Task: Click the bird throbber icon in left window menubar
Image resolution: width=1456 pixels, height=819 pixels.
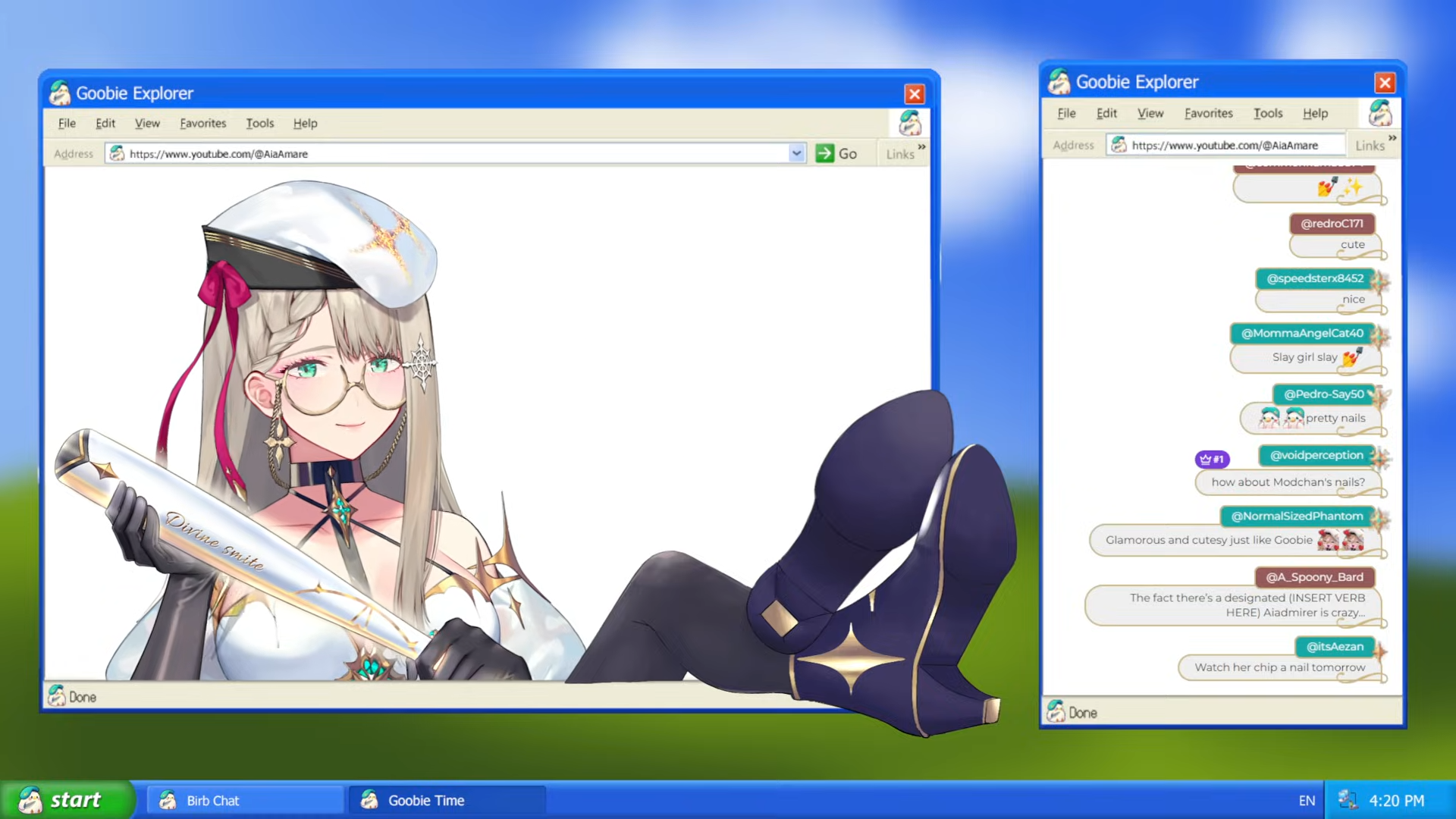Action: pos(910,123)
